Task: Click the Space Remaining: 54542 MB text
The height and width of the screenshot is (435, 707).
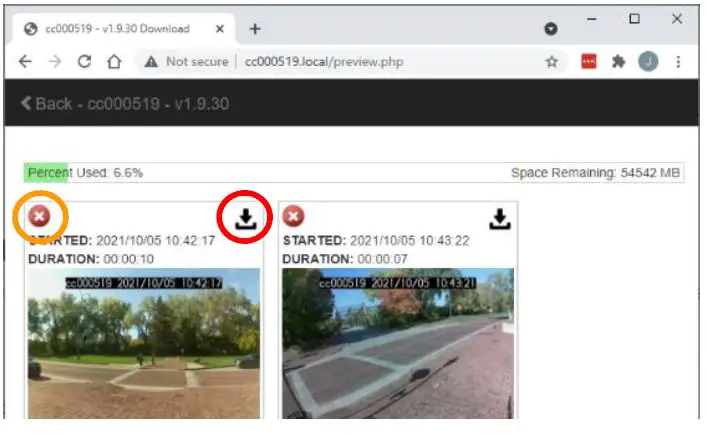Action: (595, 173)
